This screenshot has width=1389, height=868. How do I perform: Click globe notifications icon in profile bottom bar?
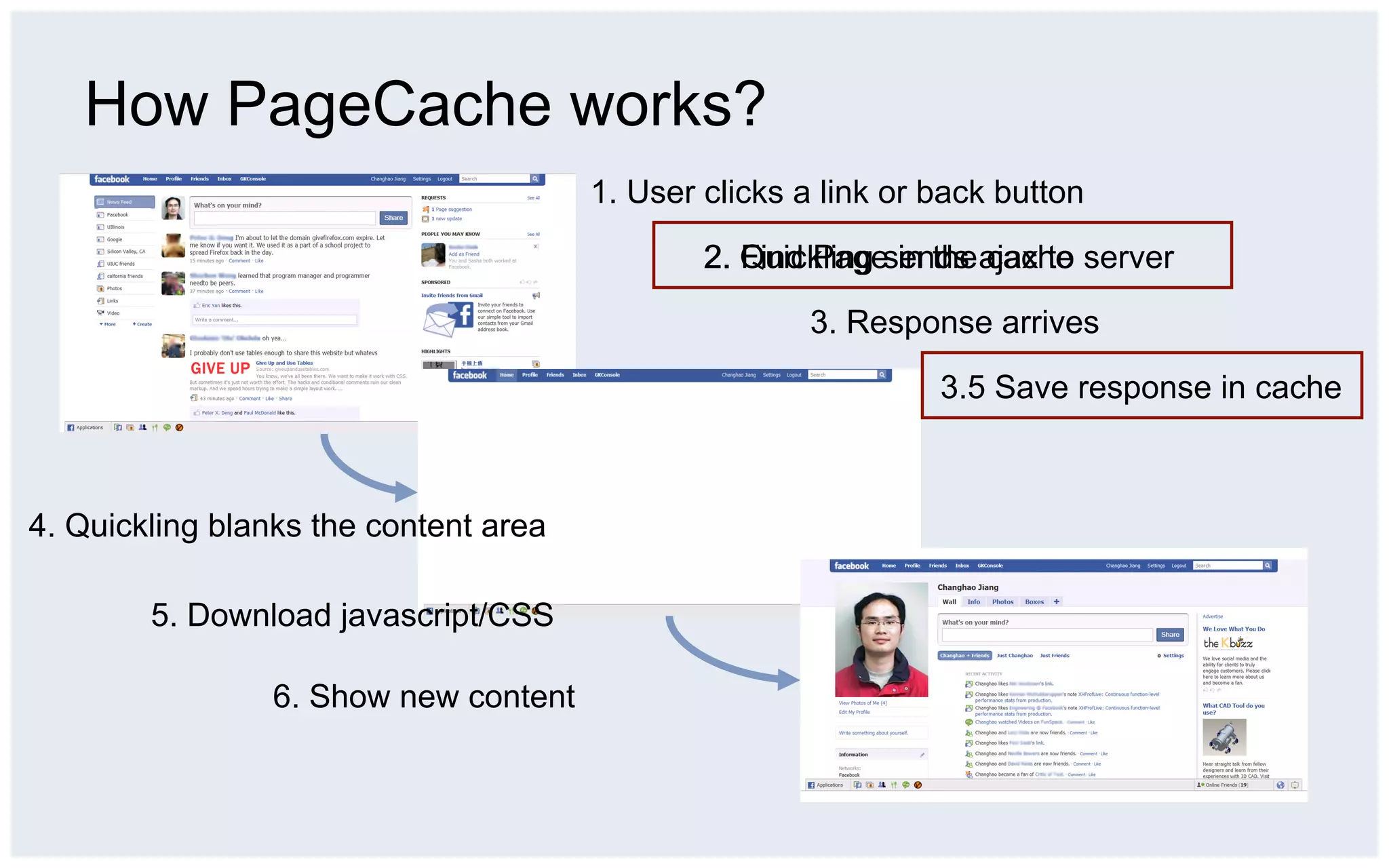pyautogui.click(x=1280, y=785)
